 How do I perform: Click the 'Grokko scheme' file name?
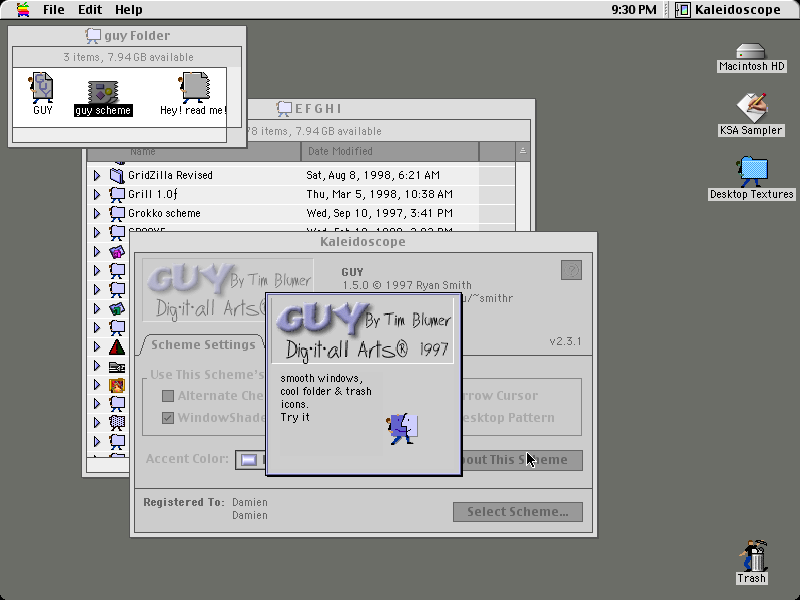(x=164, y=213)
